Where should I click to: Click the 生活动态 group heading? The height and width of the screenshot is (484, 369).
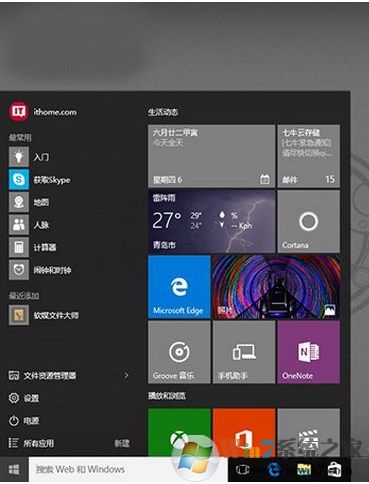coord(163,112)
